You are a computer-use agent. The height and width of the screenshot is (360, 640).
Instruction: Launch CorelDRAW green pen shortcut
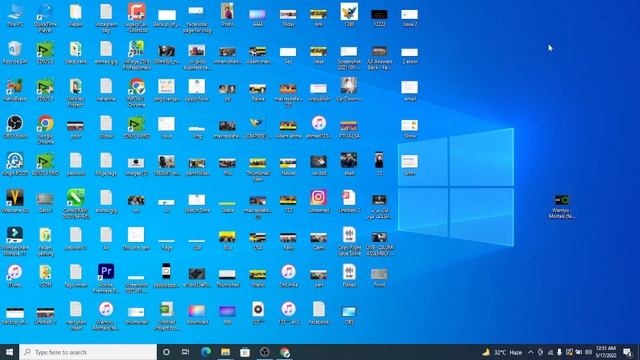pyautogui.click(x=76, y=203)
